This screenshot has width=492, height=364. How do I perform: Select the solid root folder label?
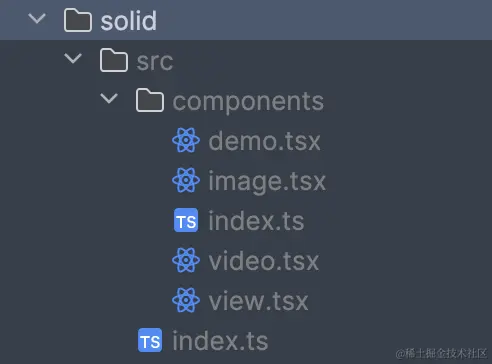[x=129, y=21]
